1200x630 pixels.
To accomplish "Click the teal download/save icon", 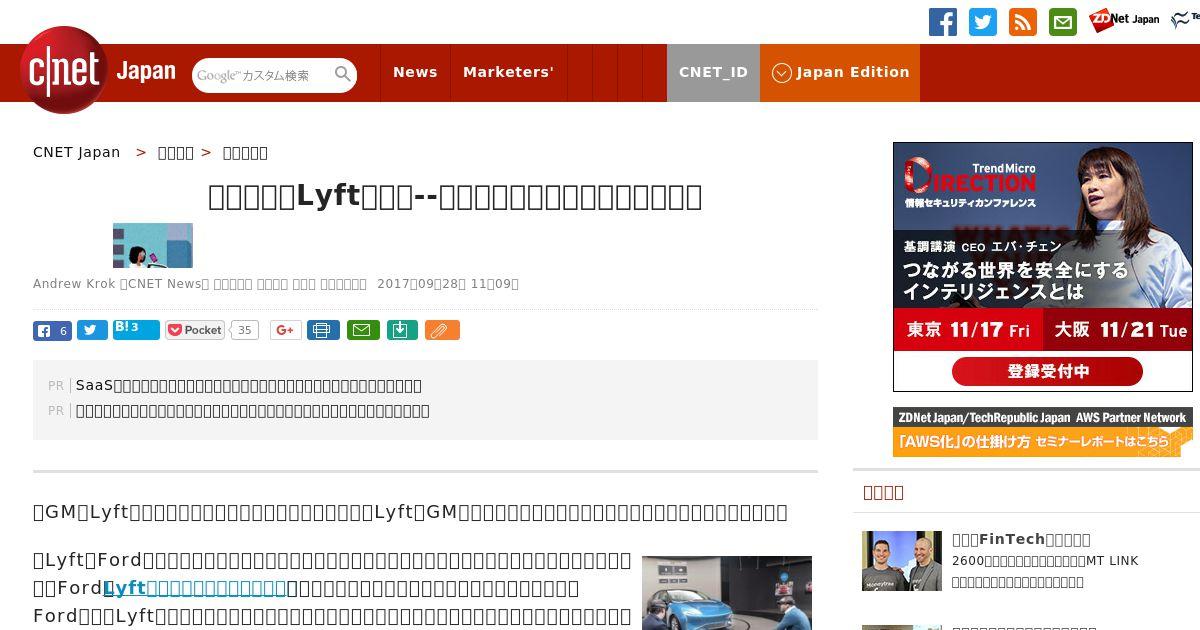I will click(402, 330).
